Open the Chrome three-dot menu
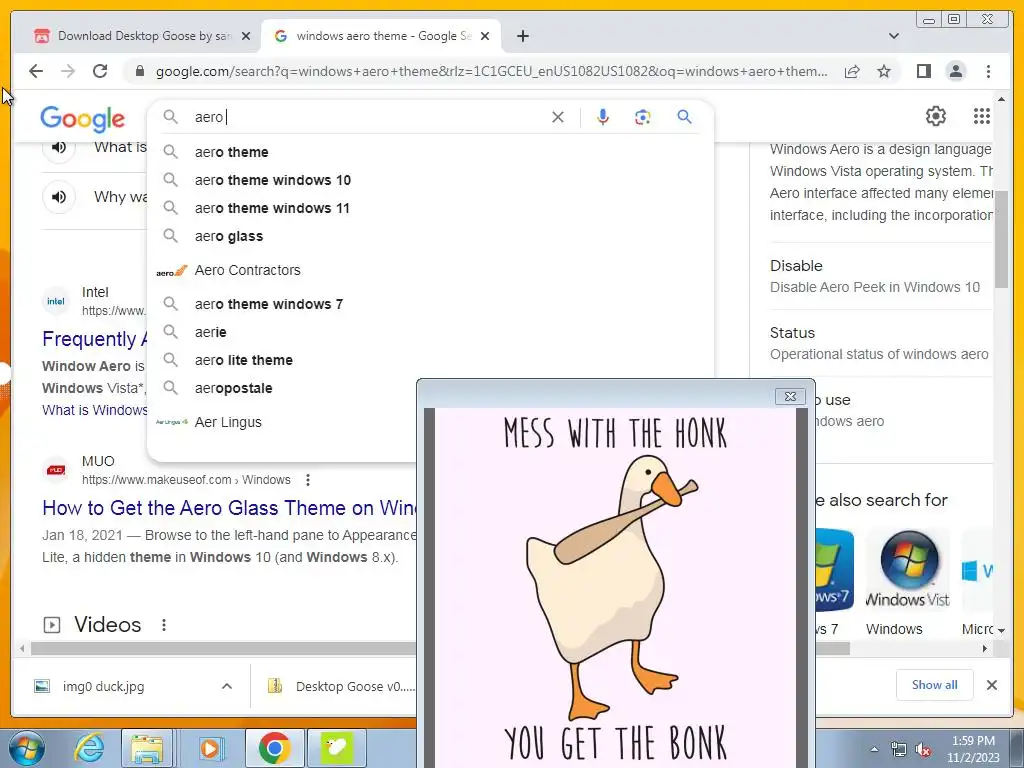Viewport: 1024px width, 768px height. (x=988, y=71)
